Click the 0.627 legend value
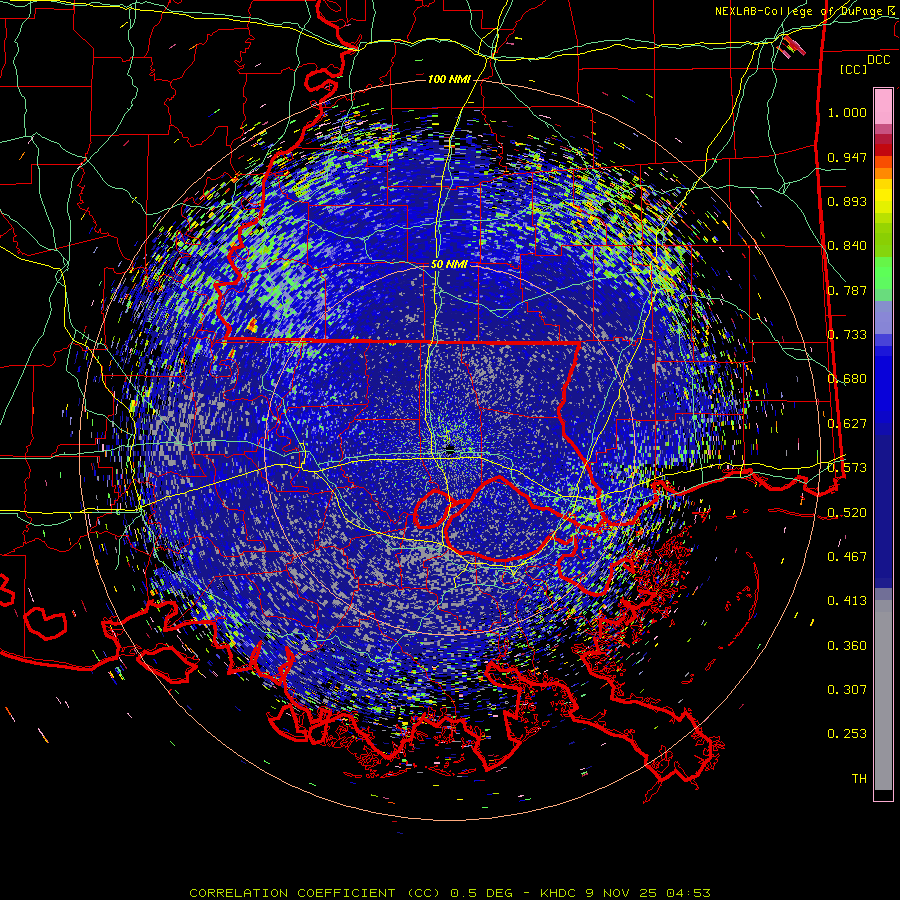The width and height of the screenshot is (900, 900). [x=847, y=424]
